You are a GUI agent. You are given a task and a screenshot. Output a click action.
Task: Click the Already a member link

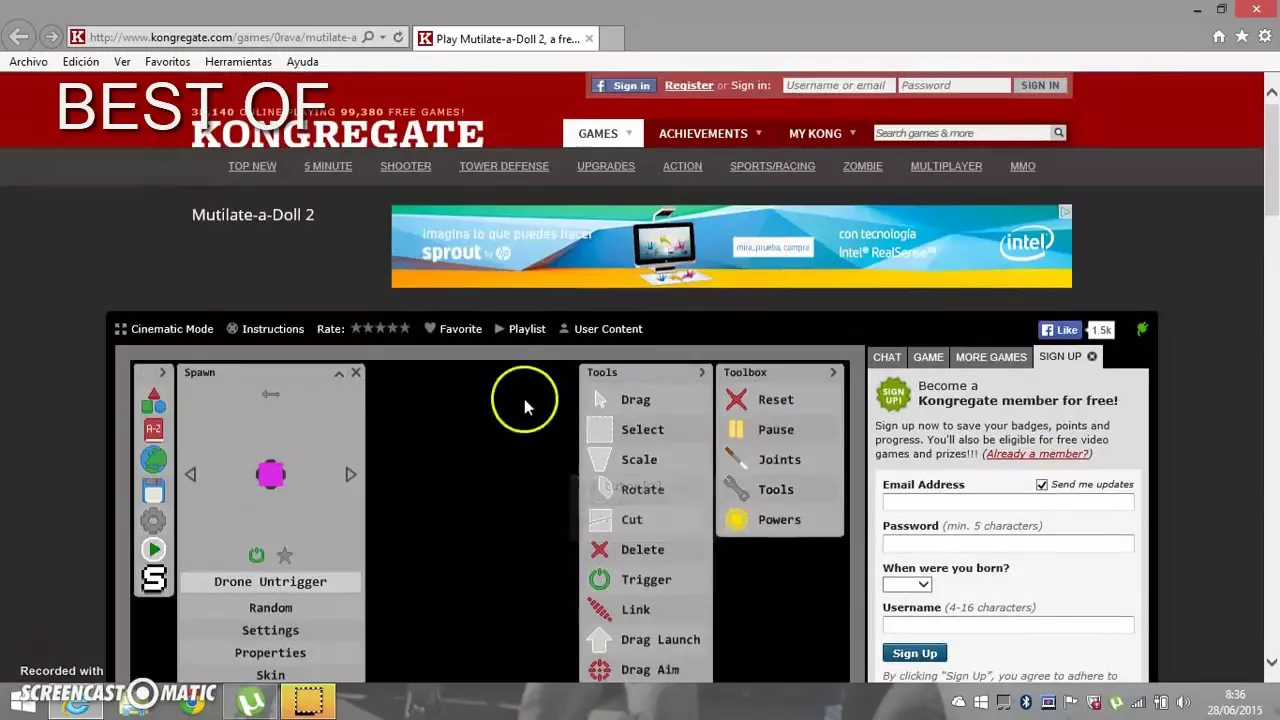1037,454
